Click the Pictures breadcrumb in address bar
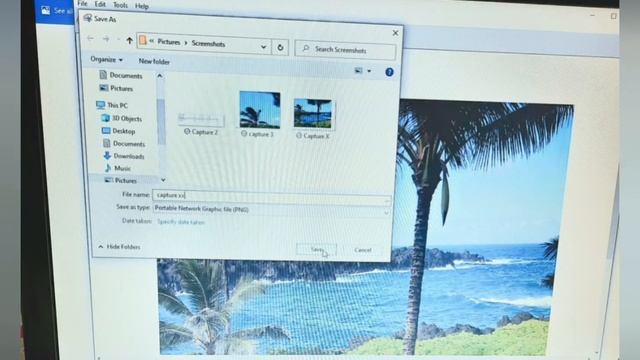 169,42
